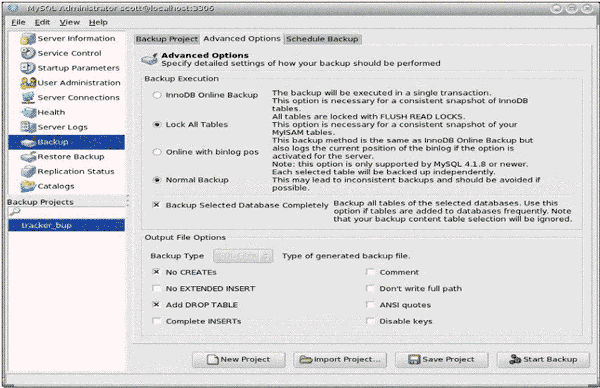The height and width of the screenshot is (388, 600).
Task: Select Lock All Tables radio button
Action: [157, 124]
